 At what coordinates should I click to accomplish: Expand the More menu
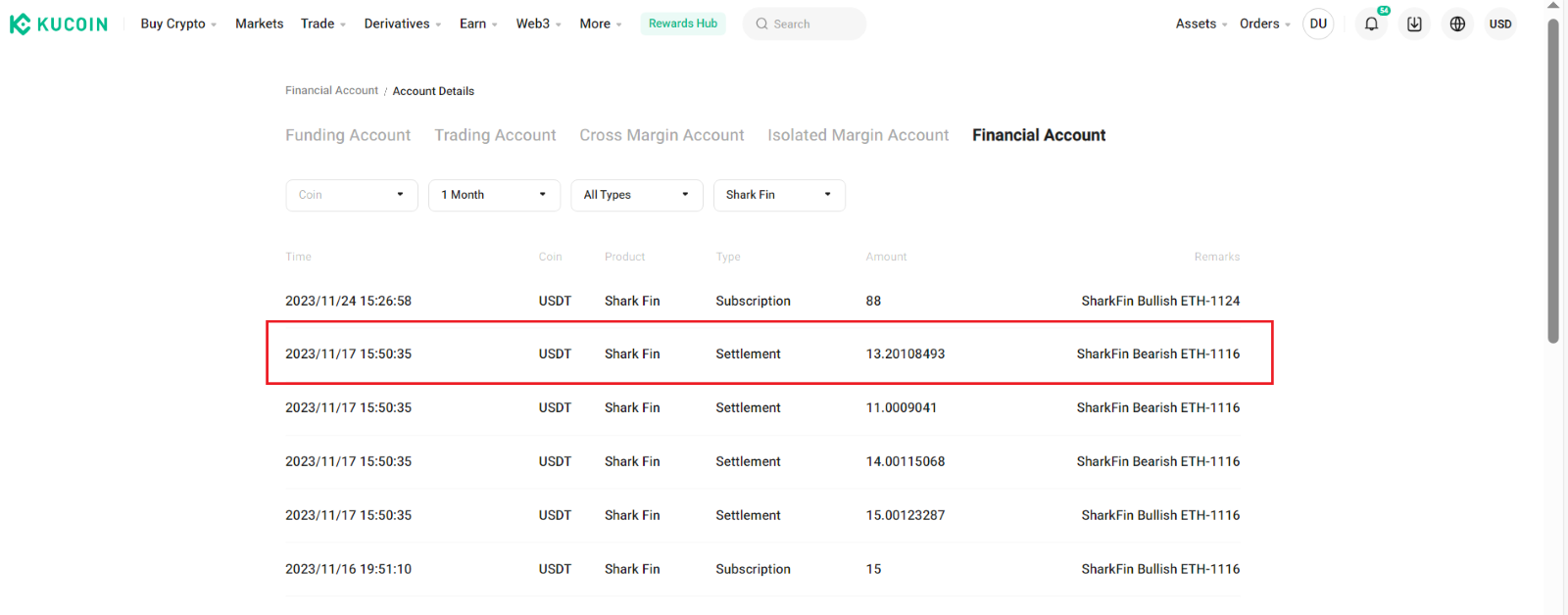[x=601, y=24]
